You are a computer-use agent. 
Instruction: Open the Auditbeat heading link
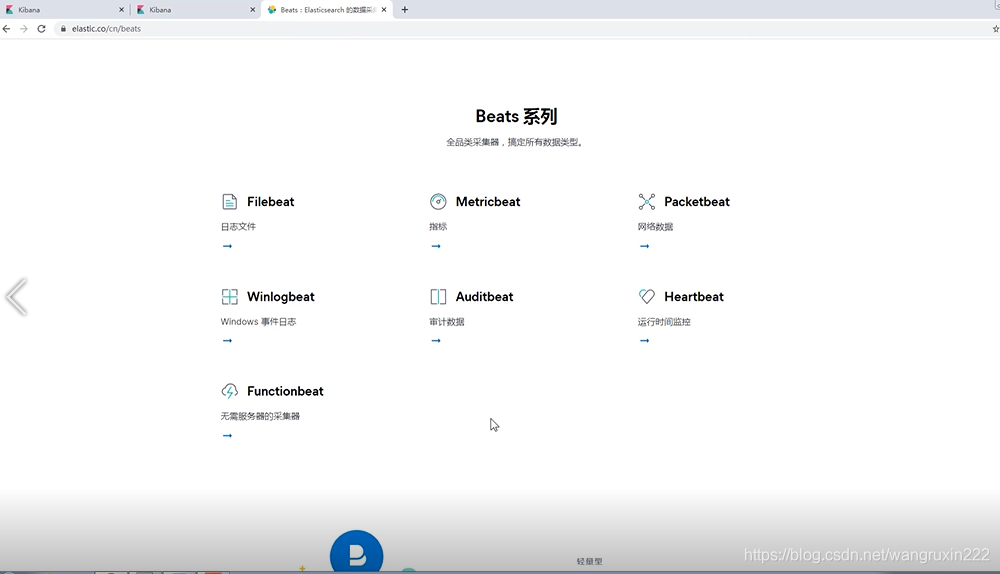[484, 297]
